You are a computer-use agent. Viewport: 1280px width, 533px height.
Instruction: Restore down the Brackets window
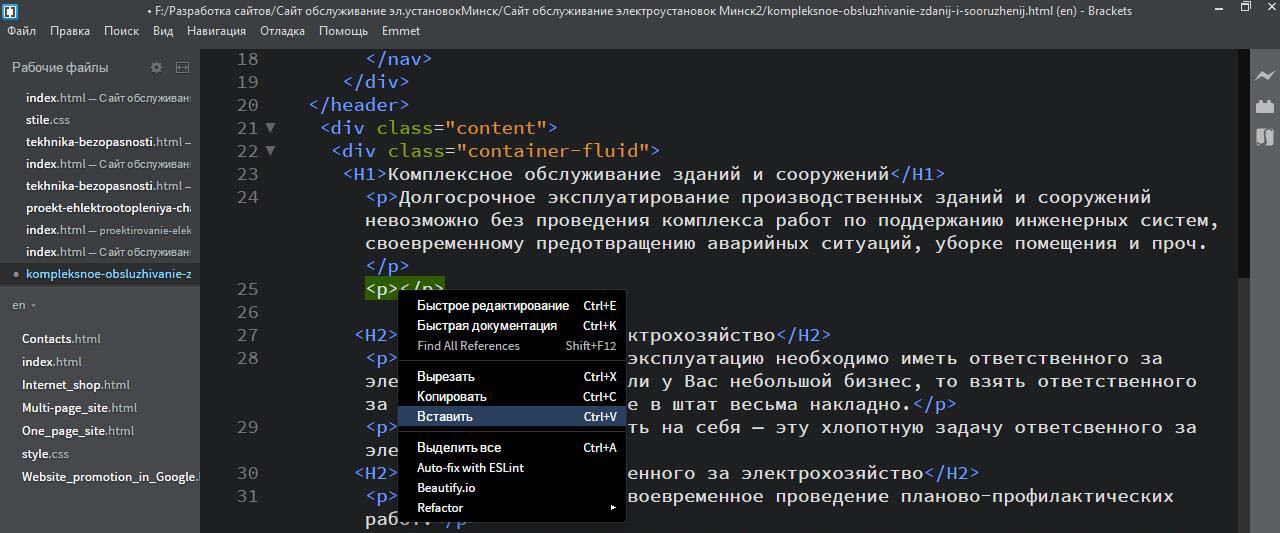(x=1245, y=8)
